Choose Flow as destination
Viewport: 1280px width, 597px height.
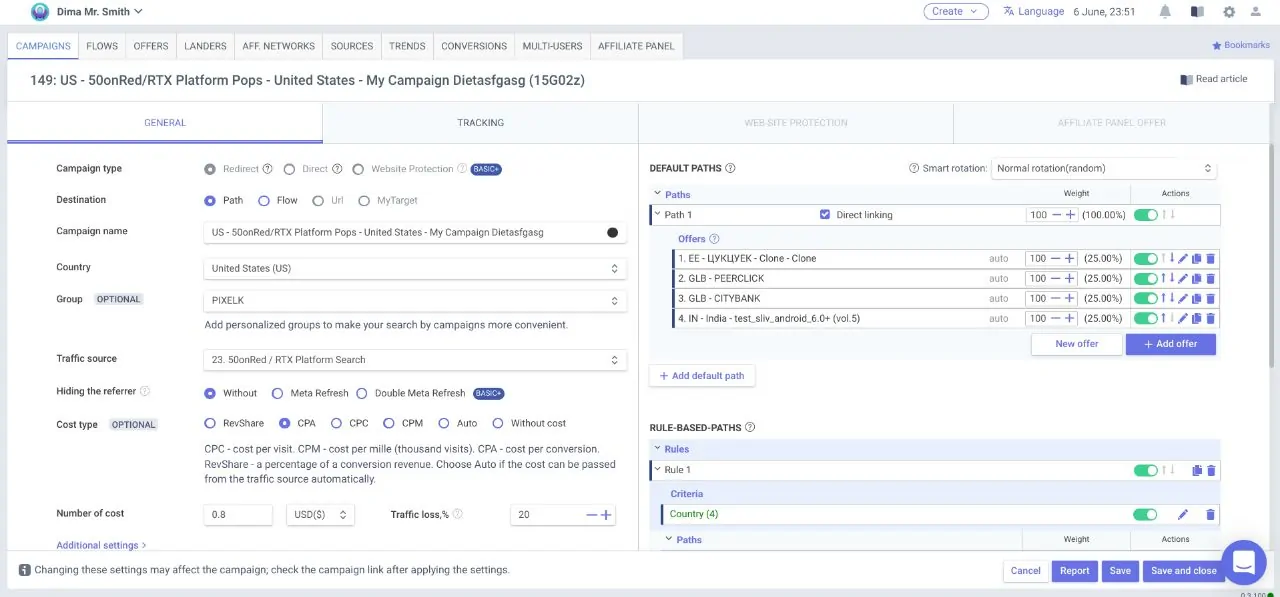coord(264,200)
